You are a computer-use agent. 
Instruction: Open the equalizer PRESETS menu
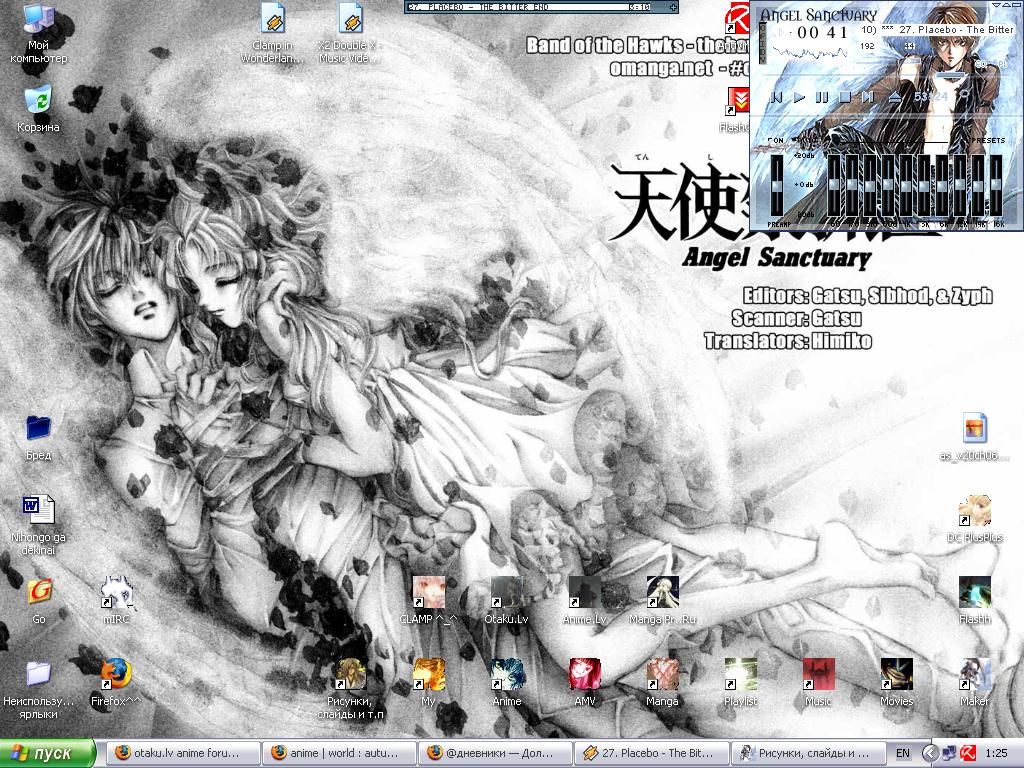tap(989, 140)
